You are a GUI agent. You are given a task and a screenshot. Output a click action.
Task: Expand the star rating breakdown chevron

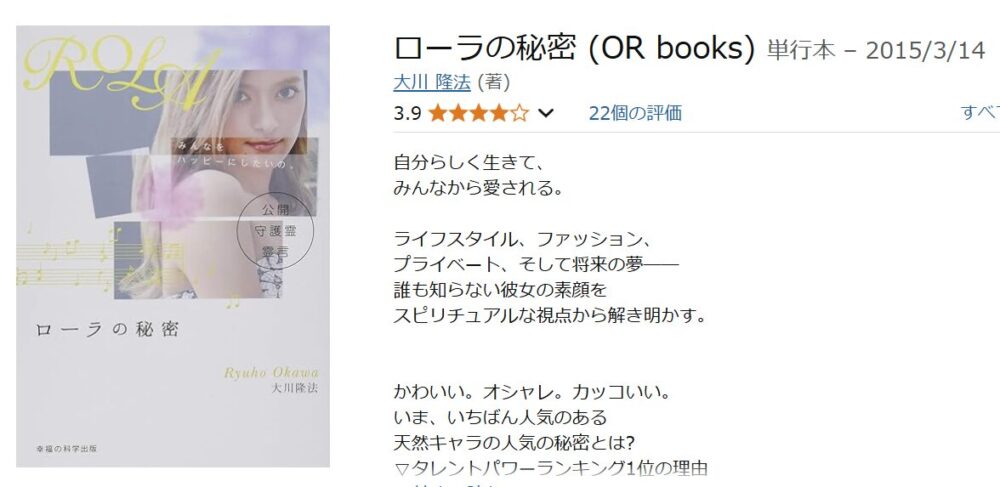click(x=546, y=113)
